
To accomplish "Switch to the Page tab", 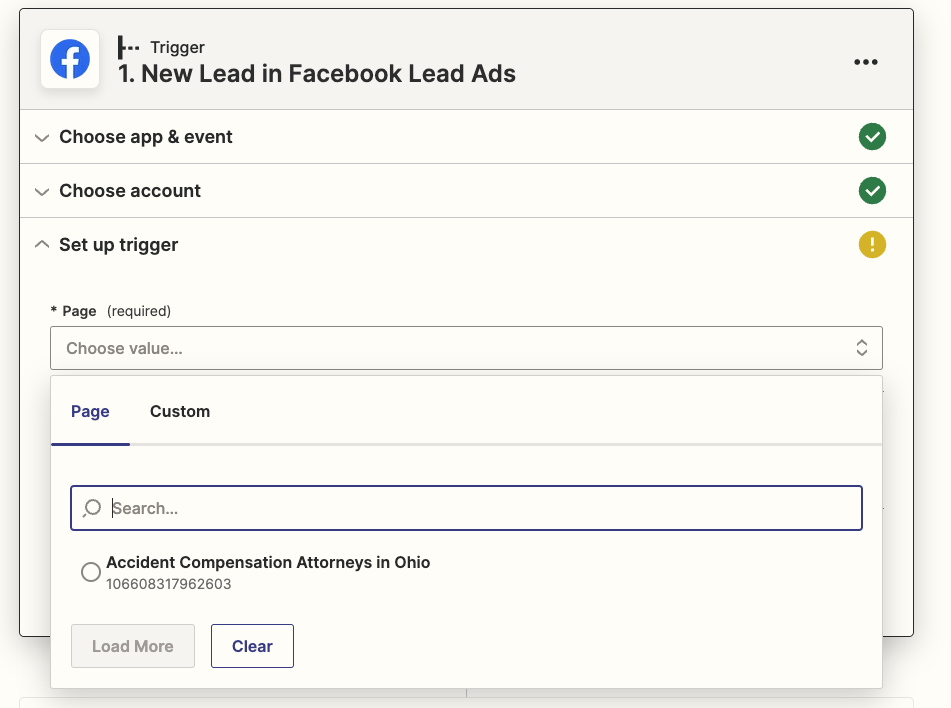I will tap(90, 411).
